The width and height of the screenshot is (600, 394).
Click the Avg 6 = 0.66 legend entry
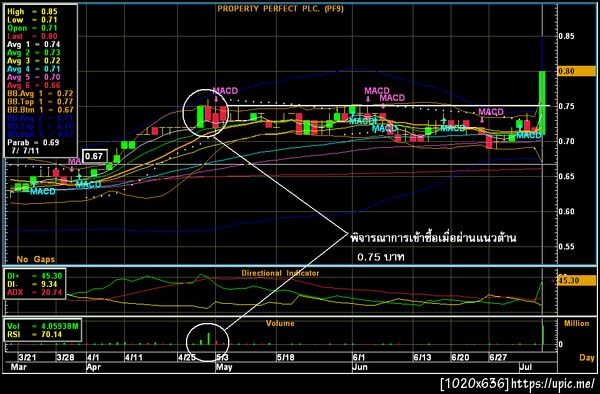click(x=34, y=85)
